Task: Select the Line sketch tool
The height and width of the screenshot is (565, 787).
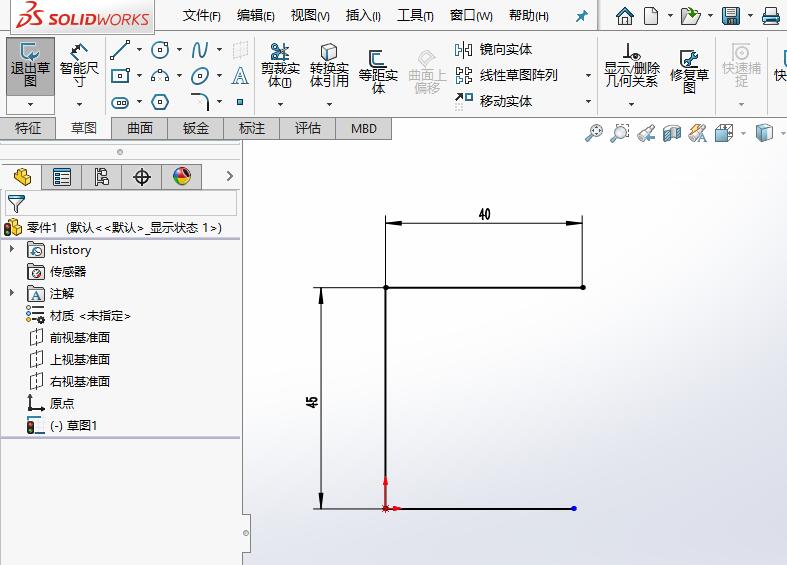Action: pos(120,50)
